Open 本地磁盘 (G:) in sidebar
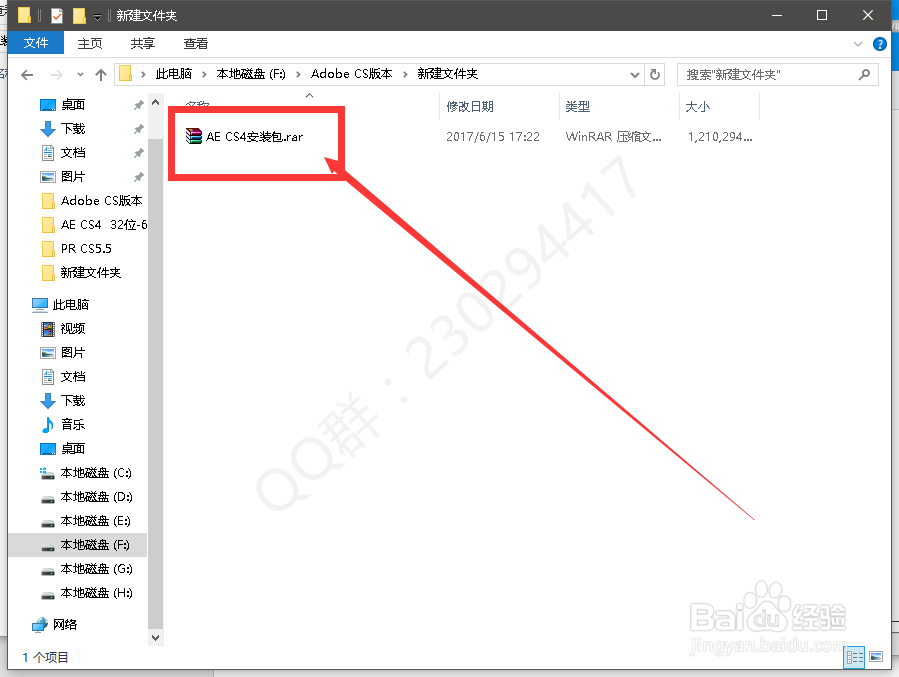 pyautogui.click(x=96, y=569)
